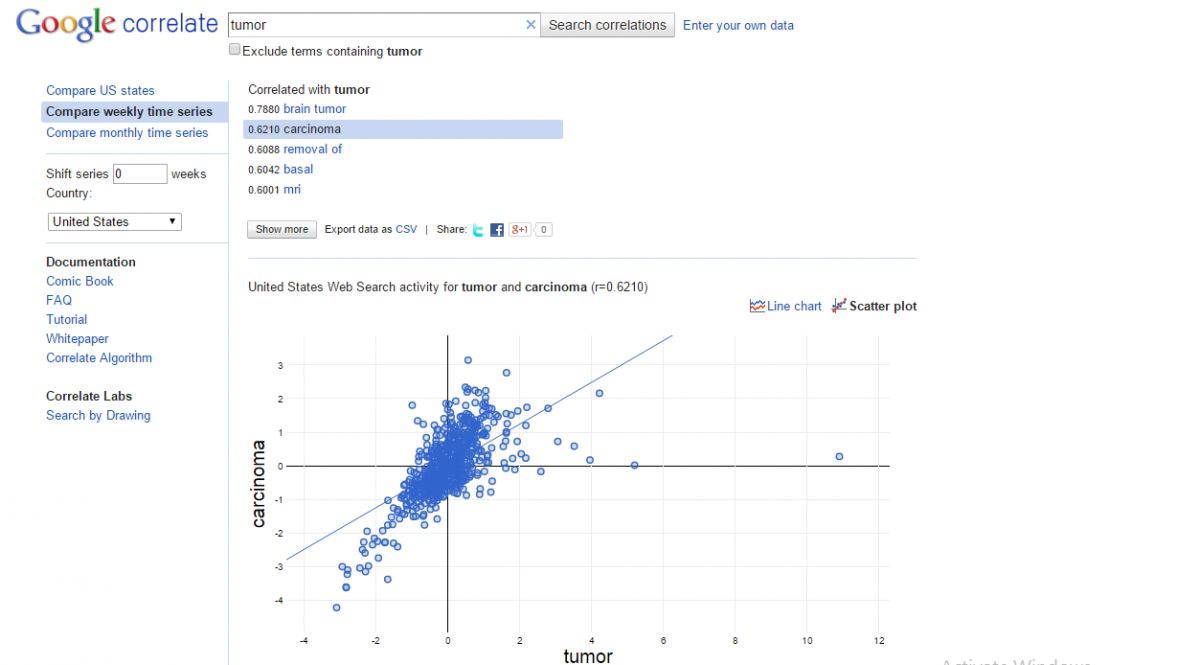Click the Google correlate logo
Image resolution: width=1200 pixels, height=665 pixels.
pyautogui.click(x=117, y=24)
